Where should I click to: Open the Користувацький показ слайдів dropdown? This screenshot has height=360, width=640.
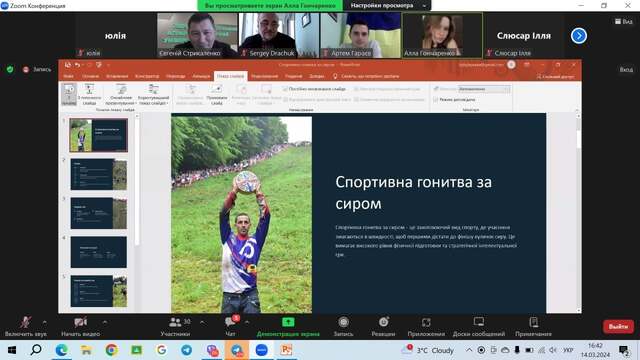click(x=153, y=94)
